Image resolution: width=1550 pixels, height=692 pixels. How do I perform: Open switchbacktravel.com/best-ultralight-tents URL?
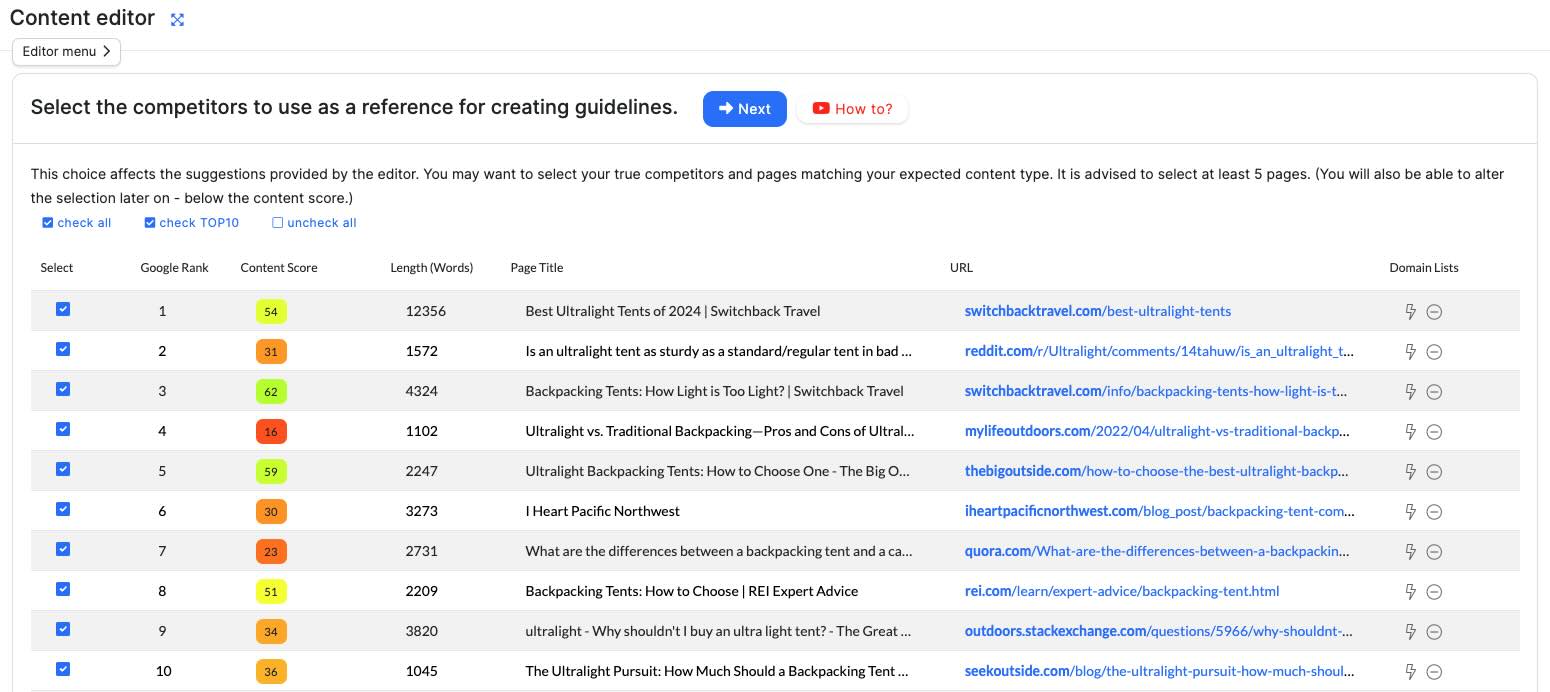1098,311
